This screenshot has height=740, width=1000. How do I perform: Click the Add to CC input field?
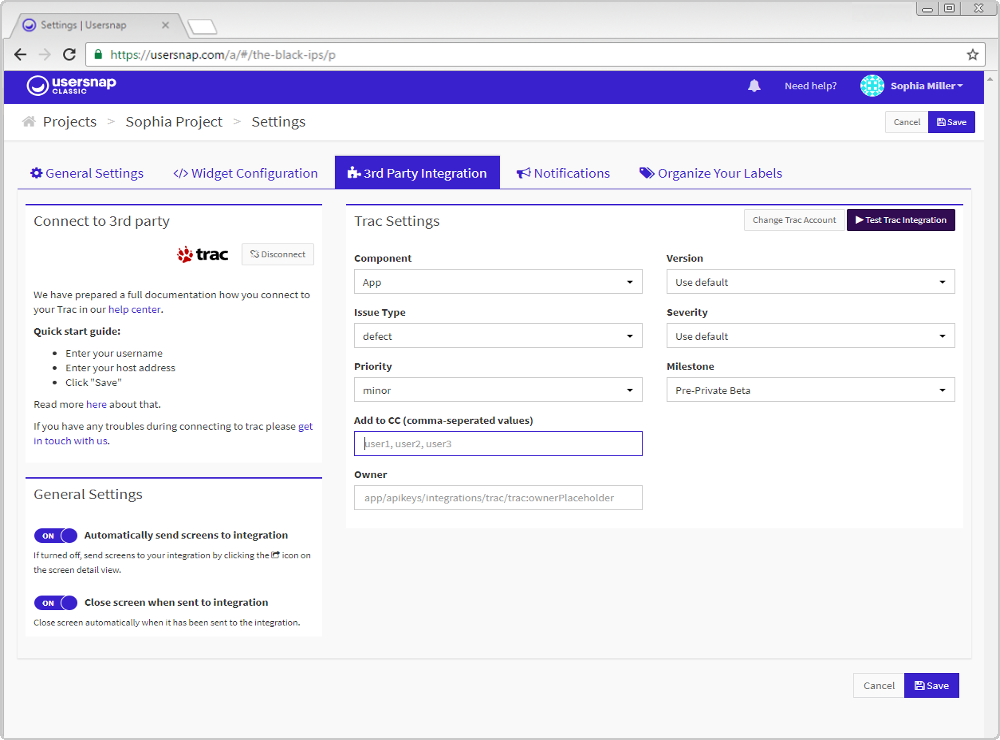pyautogui.click(x=498, y=444)
